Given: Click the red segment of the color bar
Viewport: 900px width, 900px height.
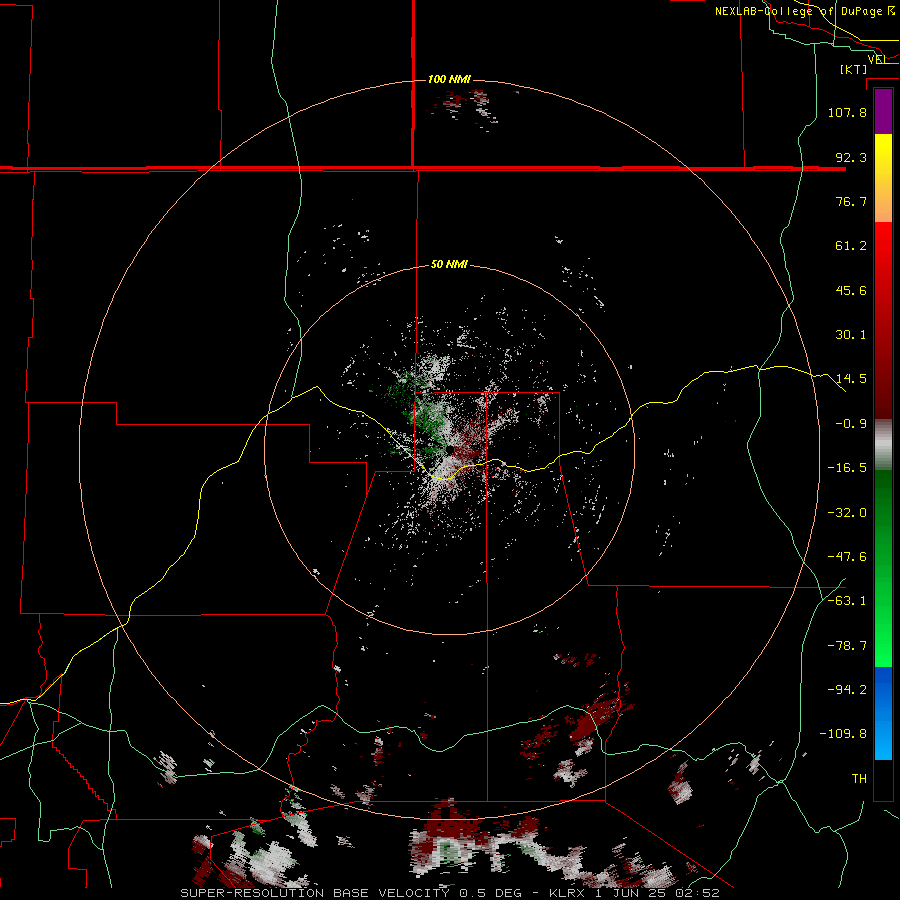Looking at the screenshot, I should 883,319.
